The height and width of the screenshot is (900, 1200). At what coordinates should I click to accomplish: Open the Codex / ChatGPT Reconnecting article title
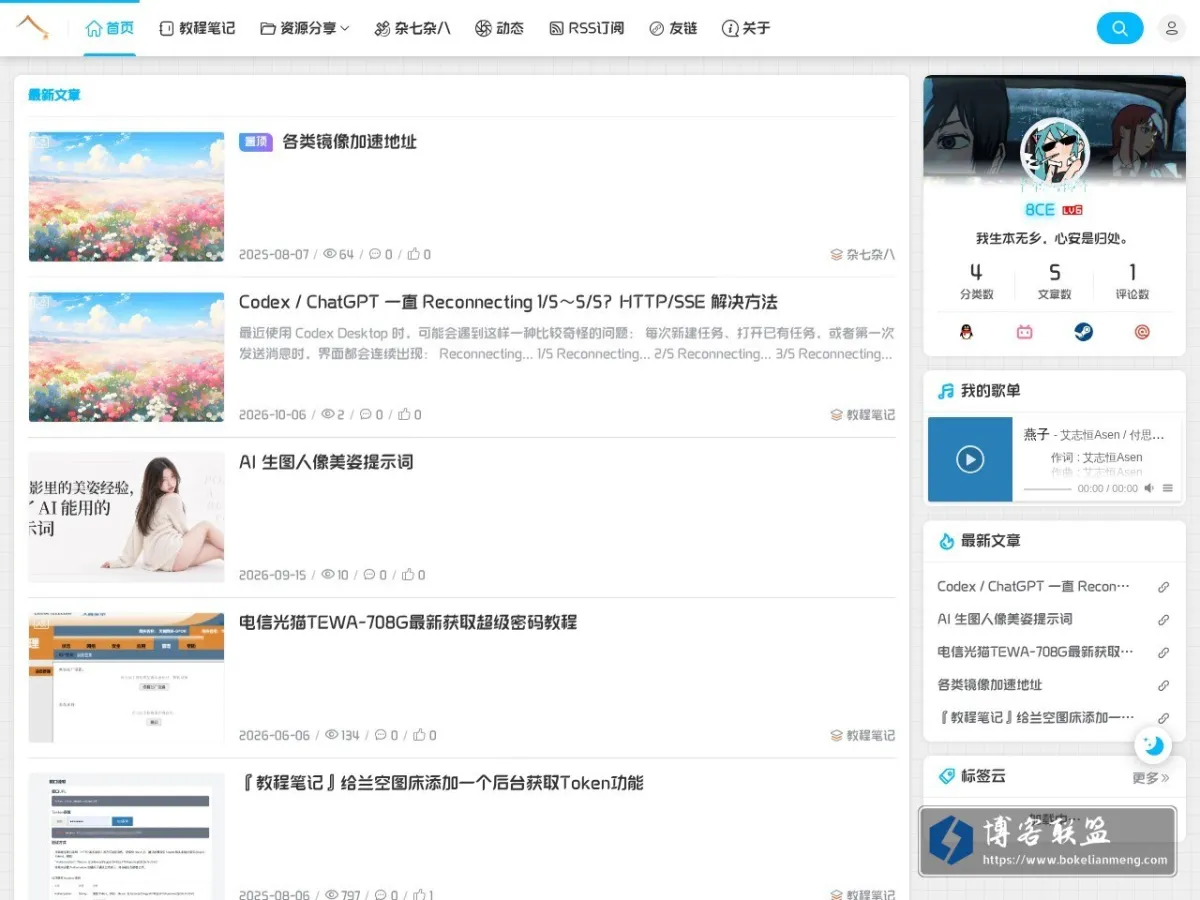(508, 302)
